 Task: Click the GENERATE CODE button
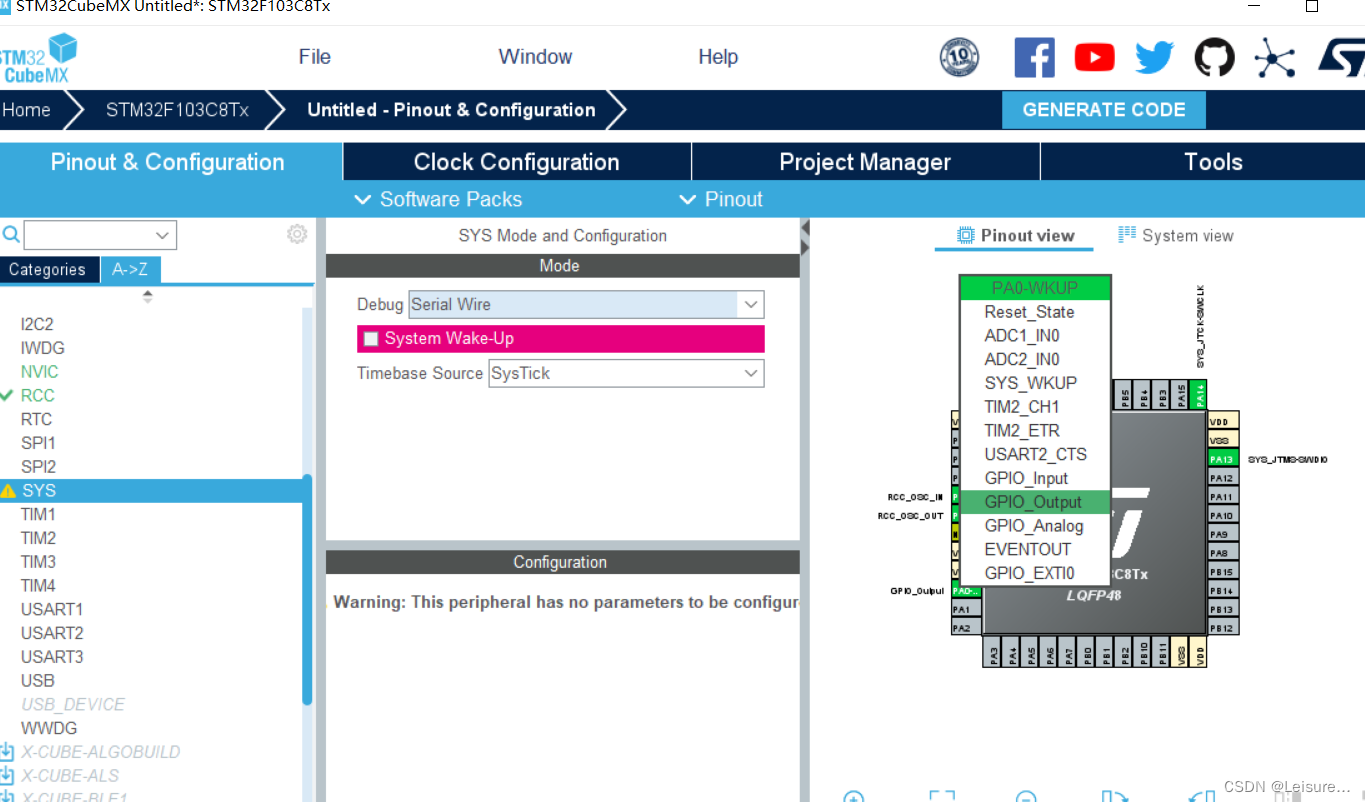1104,110
